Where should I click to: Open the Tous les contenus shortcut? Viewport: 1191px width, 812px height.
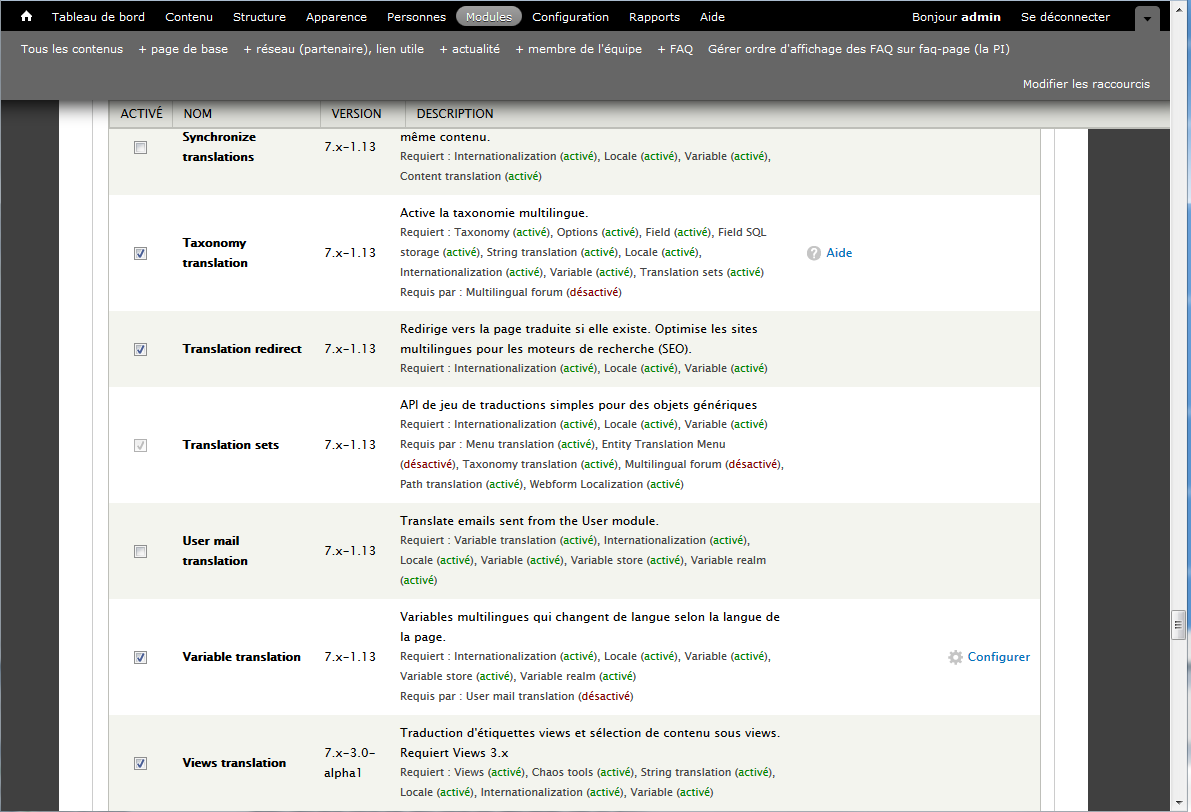point(72,49)
